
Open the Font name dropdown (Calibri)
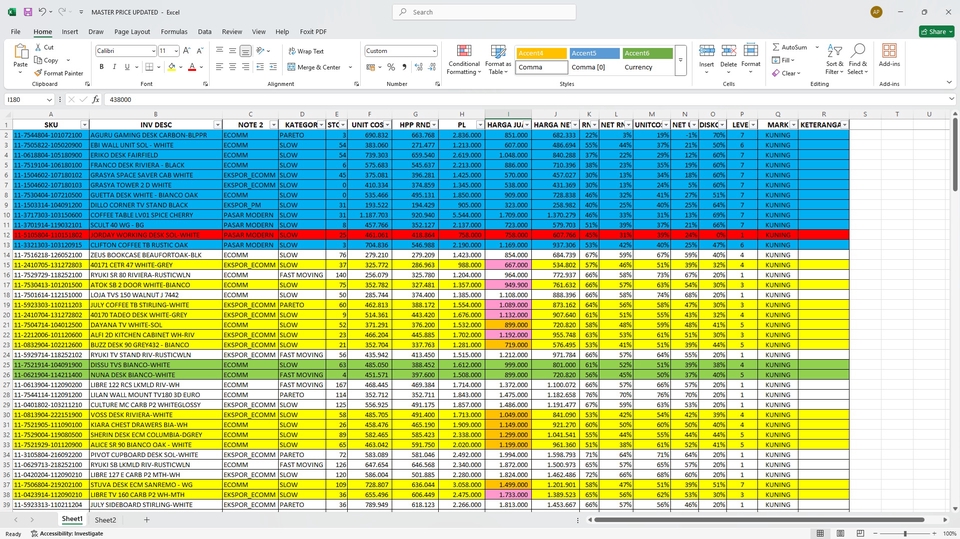click(x=153, y=51)
